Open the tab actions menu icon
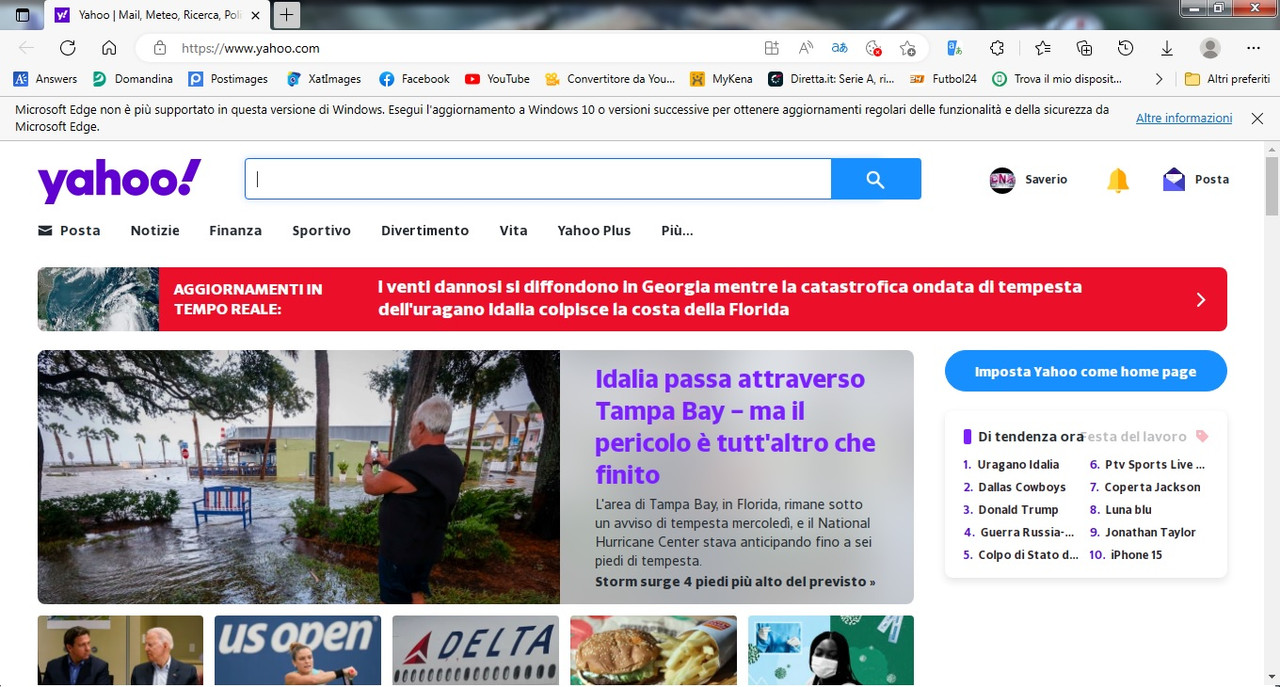 coord(23,15)
